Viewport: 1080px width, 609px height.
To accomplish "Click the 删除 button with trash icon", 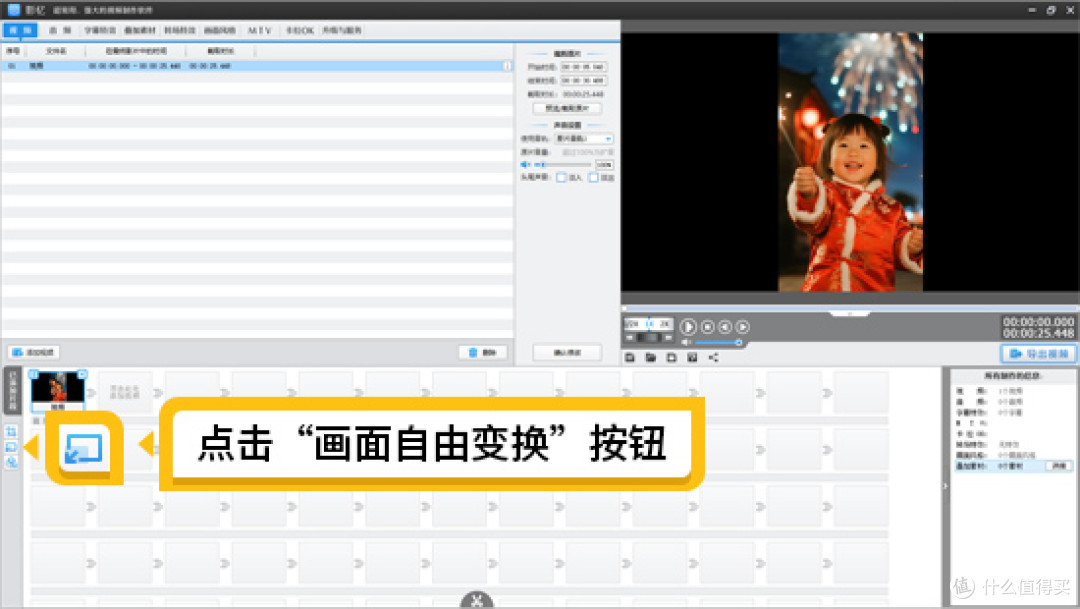I will (x=484, y=352).
